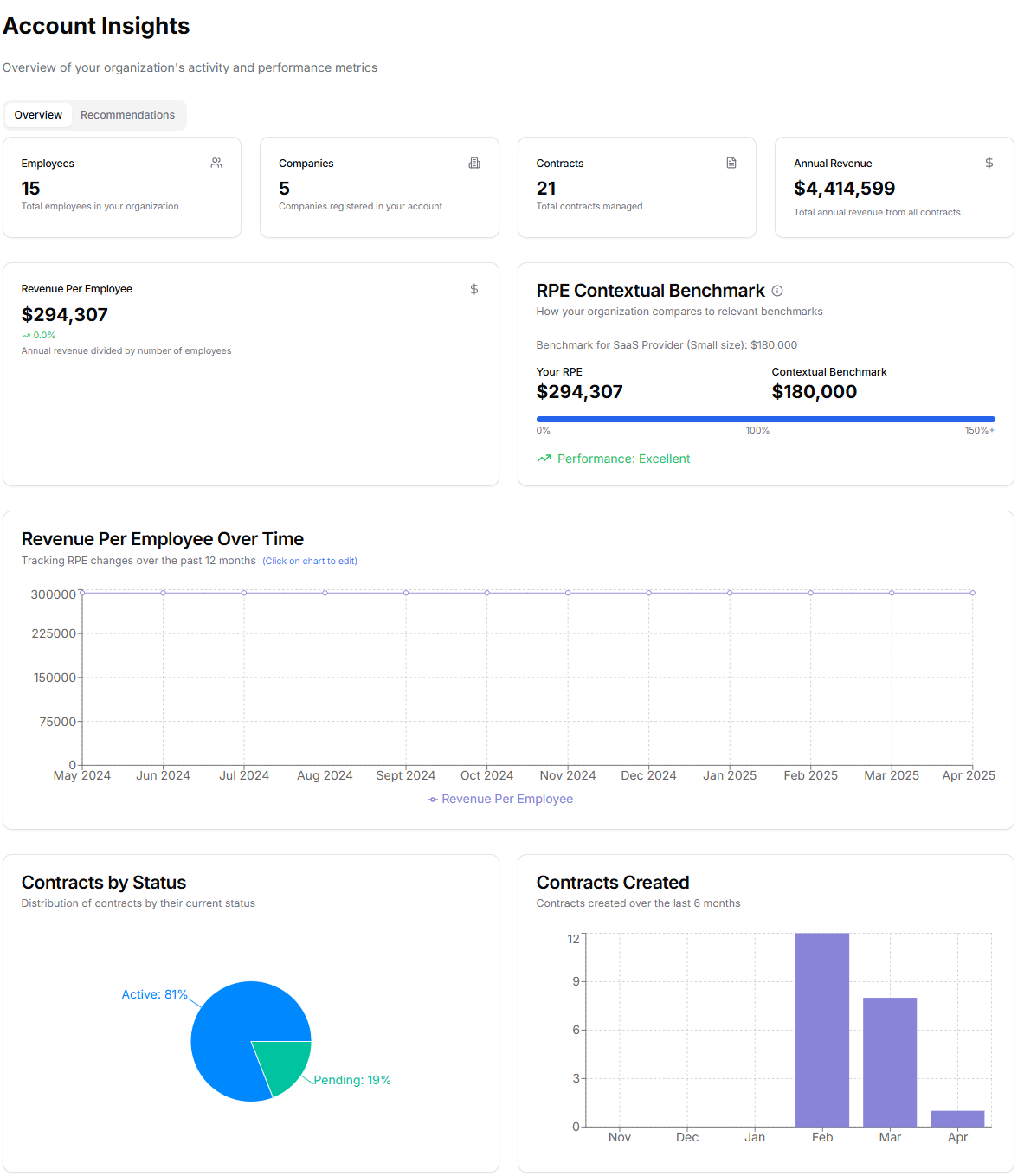The height and width of the screenshot is (1176, 1024).
Task: Click the Mar bar in Contracts Created chart
Action: (890, 1062)
